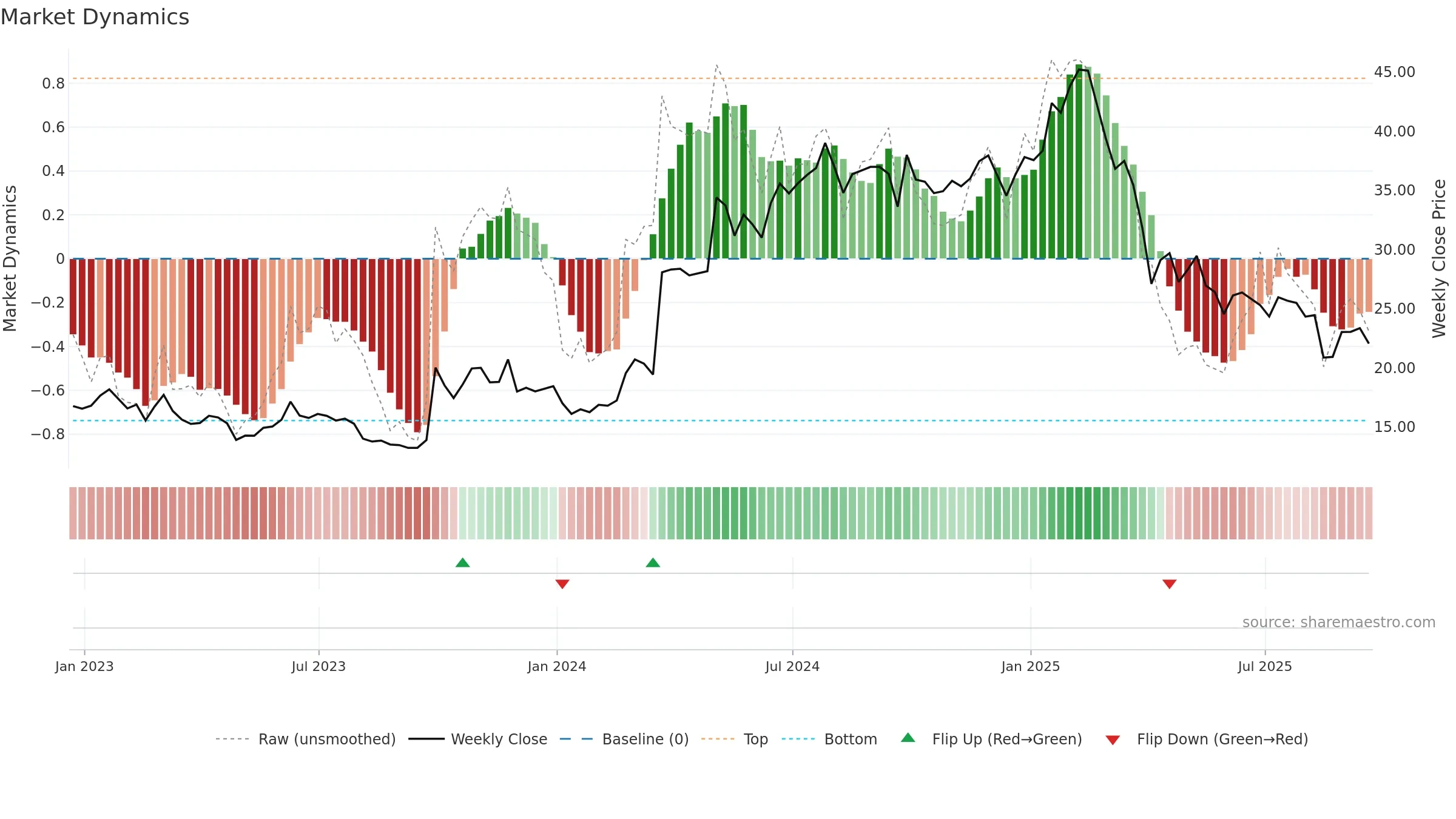This screenshot has width=1456, height=819.
Task: Click the 30.00 price axis tick
Action: pos(1395,249)
